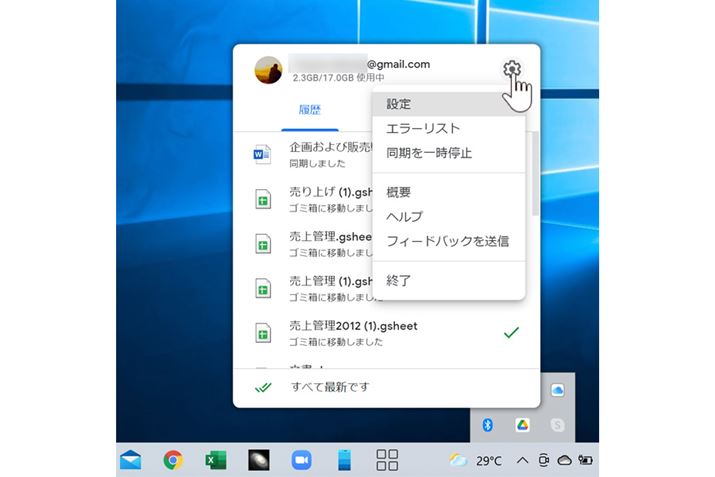
Task: Select 終了 to quit Google Drive
Action: [399, 280]
